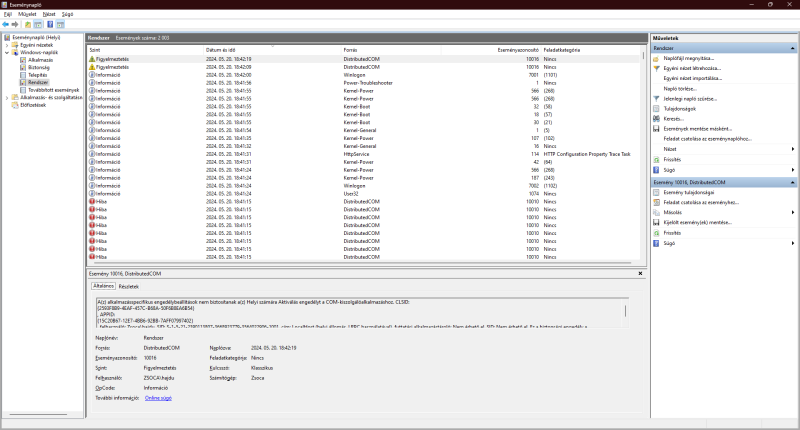Open the Fájl menu
The height and width of the screenshot is (430, 800).
pos(8,14)
